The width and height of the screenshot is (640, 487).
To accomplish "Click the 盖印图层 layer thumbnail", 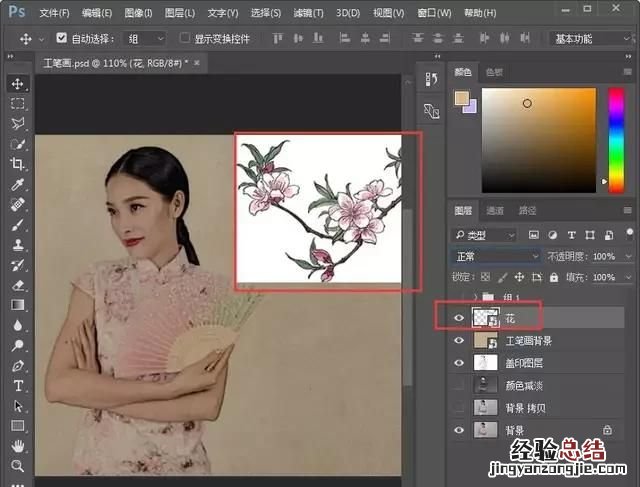I will click(x=485, y=363).
